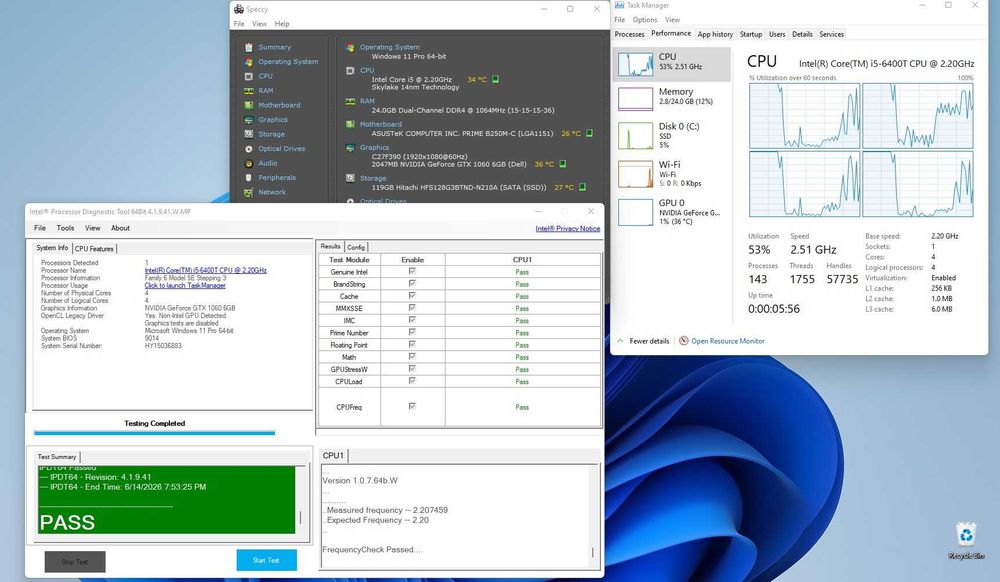The image size is (1000, 582).
Task: Click RAM icon in Speccy summary pane
Action: point(350,101)
